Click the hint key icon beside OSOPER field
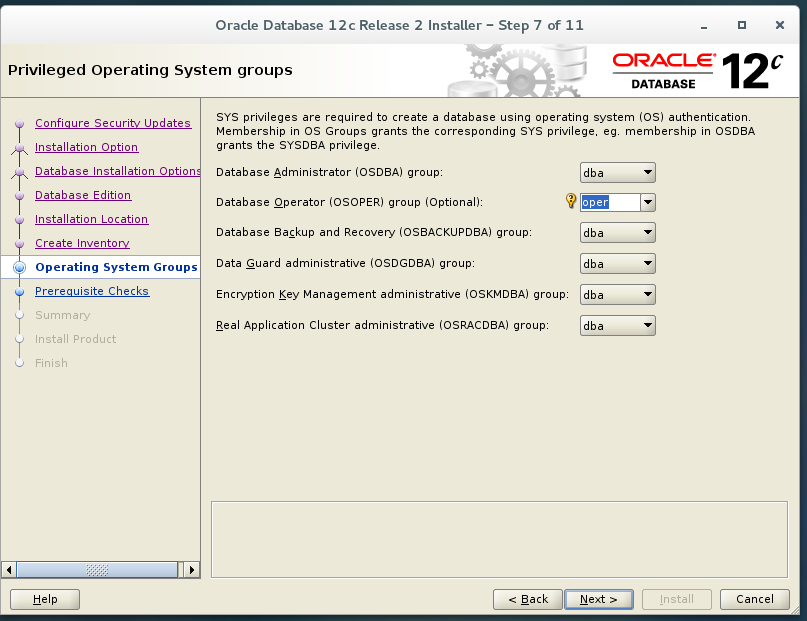The image size is (807, 621). point(570,202)
